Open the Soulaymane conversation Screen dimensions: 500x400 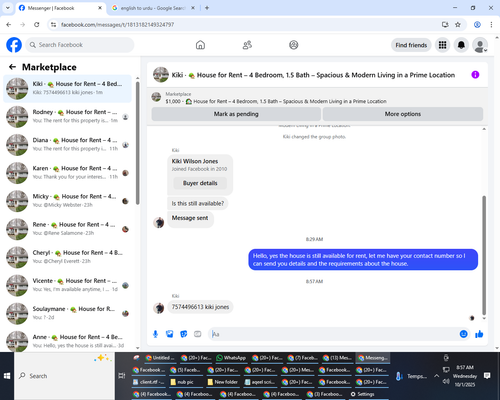coord(67,313)
